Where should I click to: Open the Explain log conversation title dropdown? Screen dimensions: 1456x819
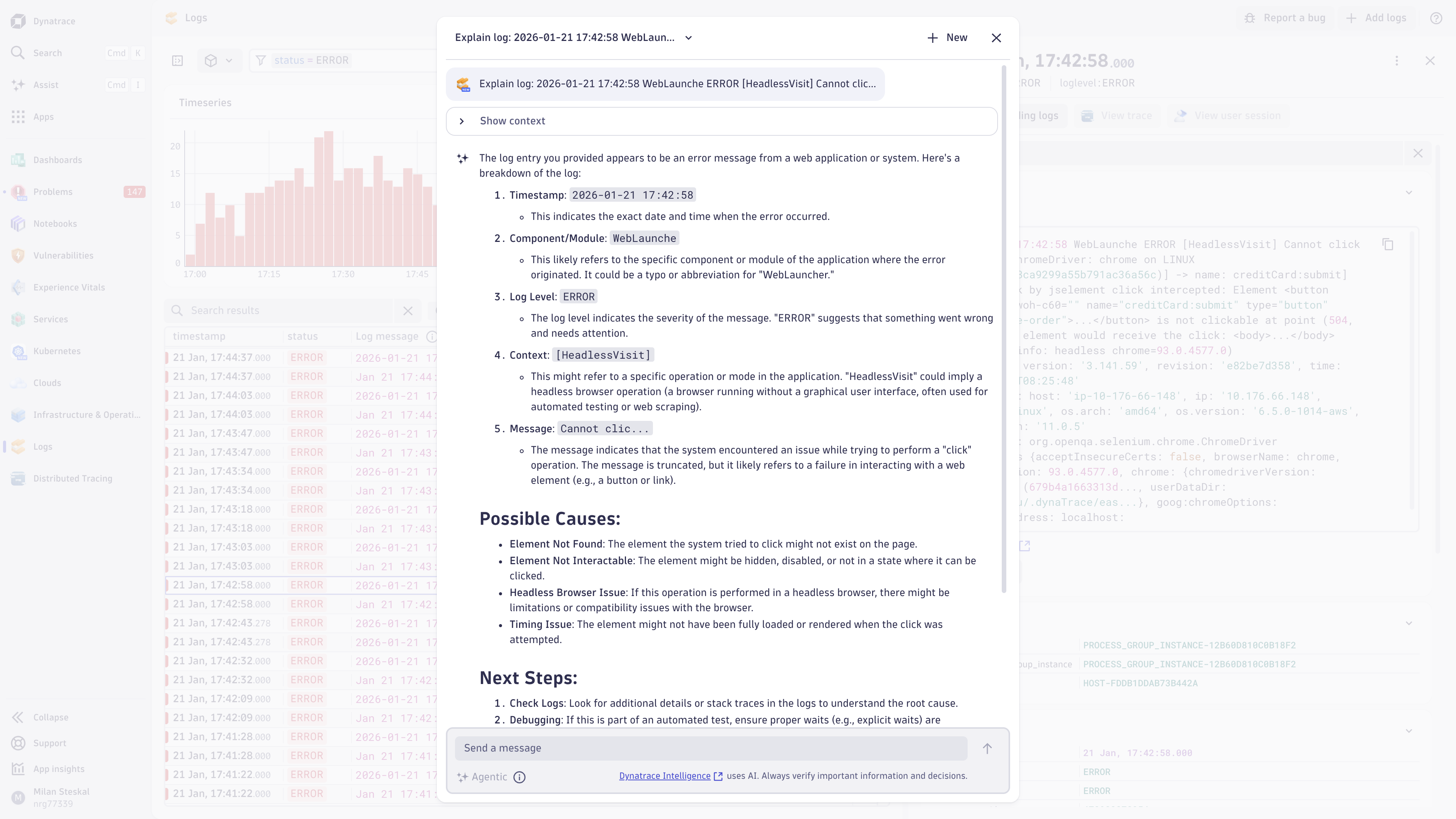click(x=689, y=37)
